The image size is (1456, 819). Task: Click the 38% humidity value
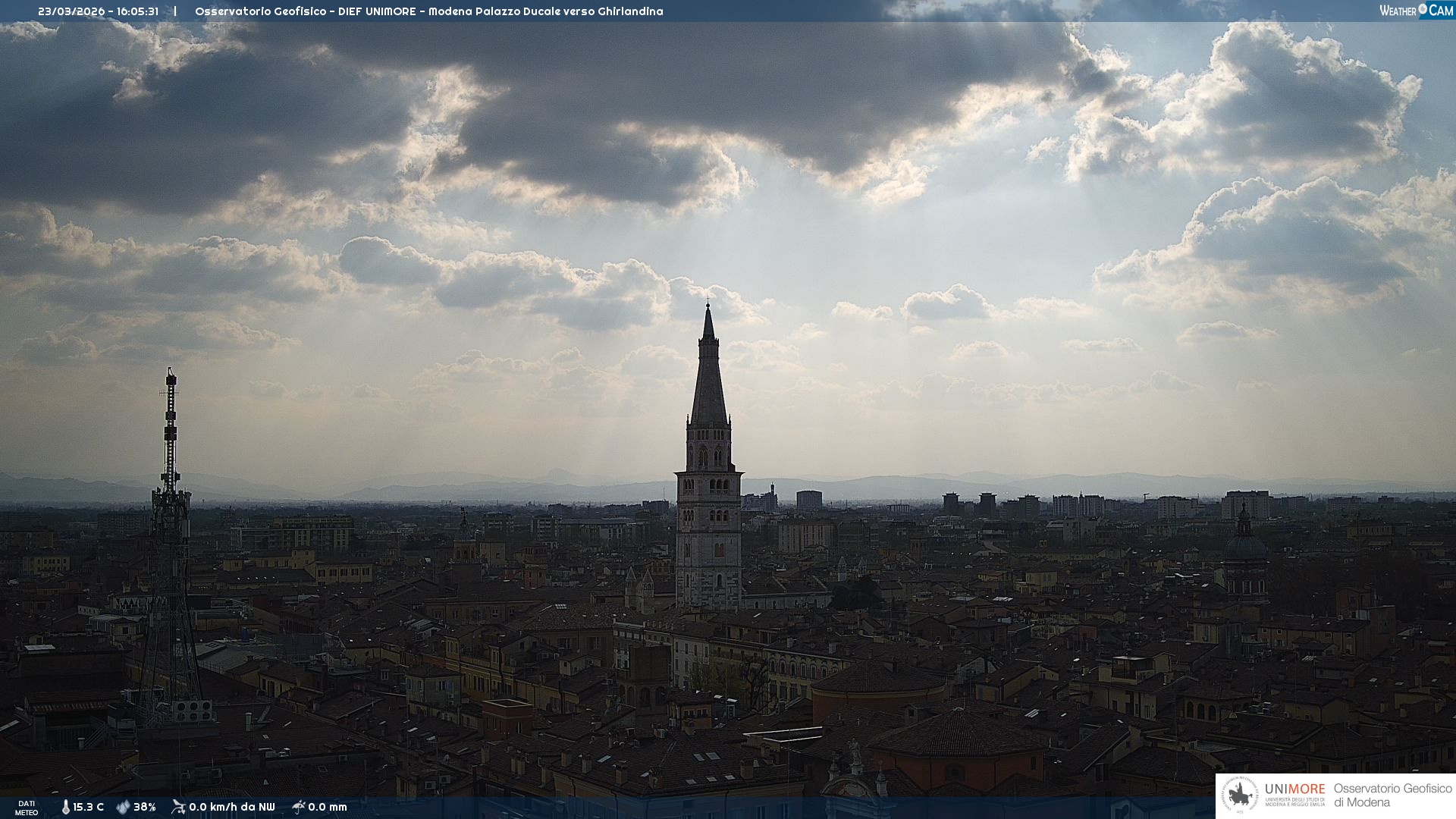tap(145, 807)
